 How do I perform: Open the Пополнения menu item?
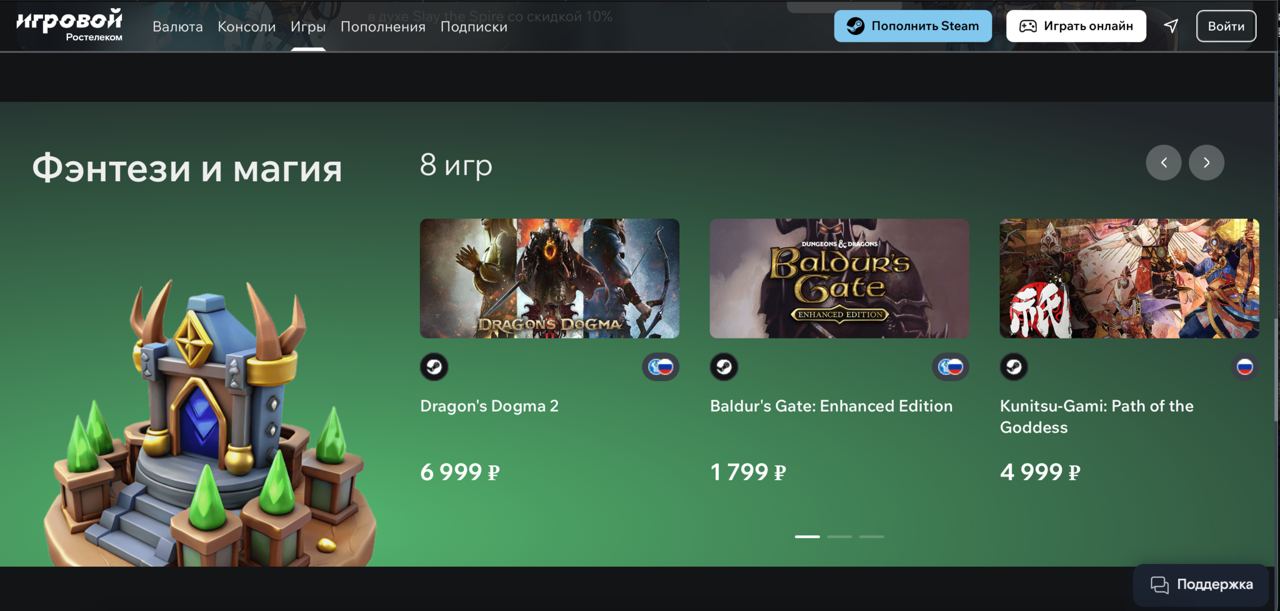pyautogui.click(x=383, y=27)
